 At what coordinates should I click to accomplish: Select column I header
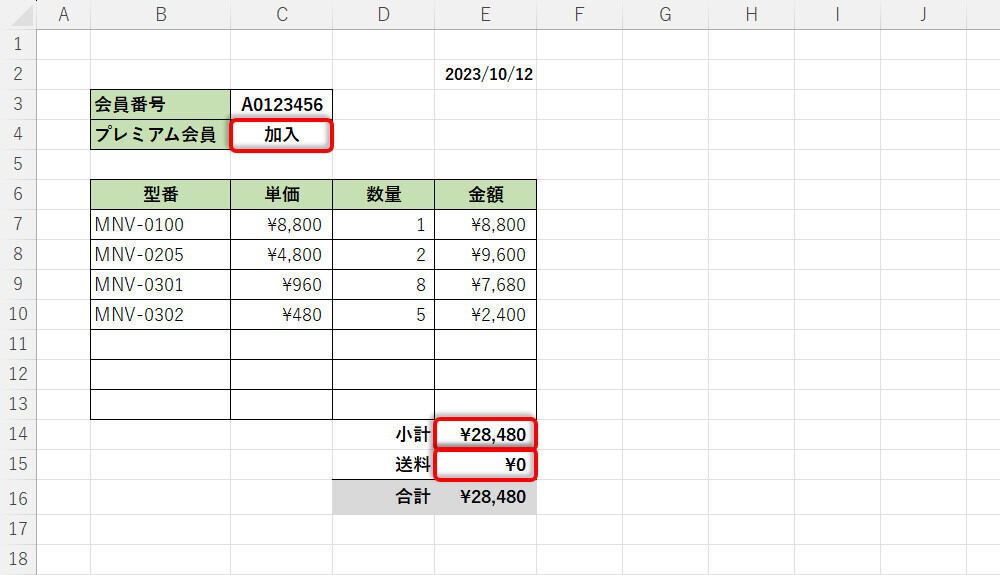coord(837,15)
